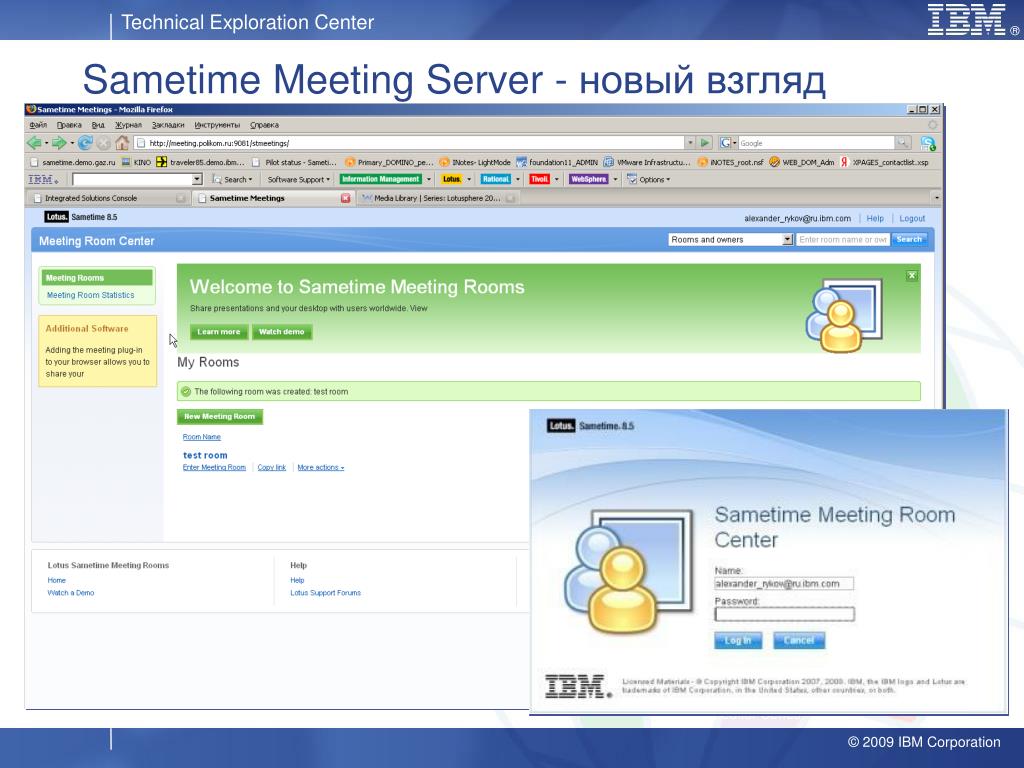This screenshot has height=768, width=1024.
Task: Click the Google search engine icon
Action: [x=725, y=142]
